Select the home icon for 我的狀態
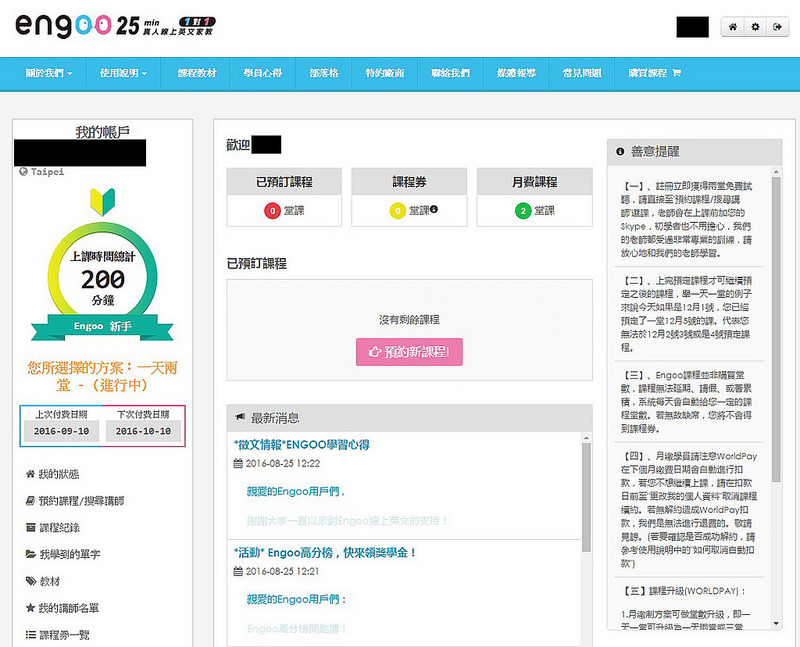Screen dimensions: 800x647 click(x=31, y=472)
